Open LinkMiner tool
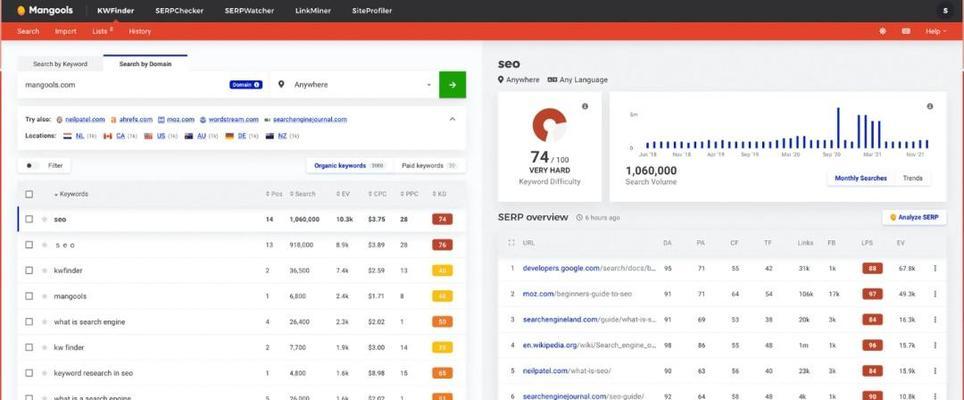The width and height of the screenshot is (964, 400). pos(313,10)
